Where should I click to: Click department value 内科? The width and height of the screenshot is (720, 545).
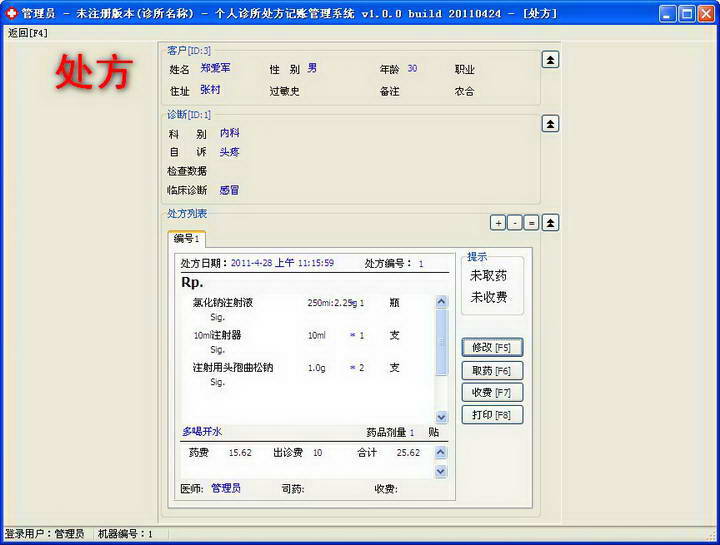230,133
